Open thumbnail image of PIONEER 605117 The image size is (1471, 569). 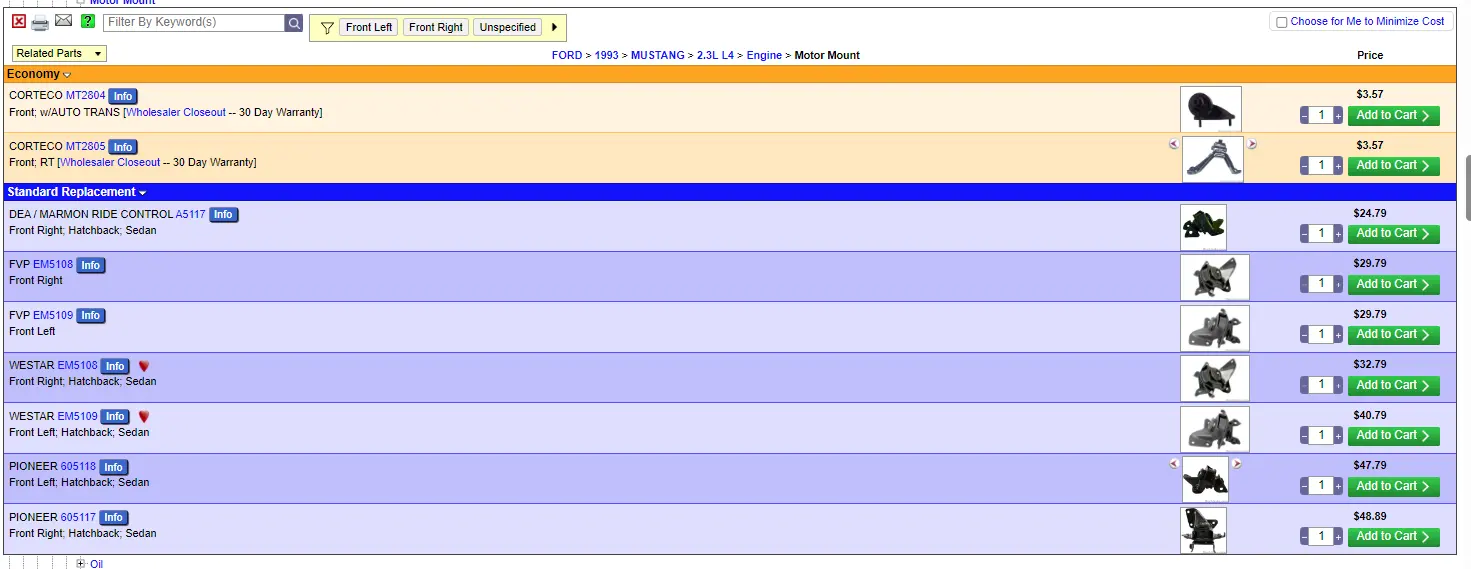click(x=1203, y=530)
